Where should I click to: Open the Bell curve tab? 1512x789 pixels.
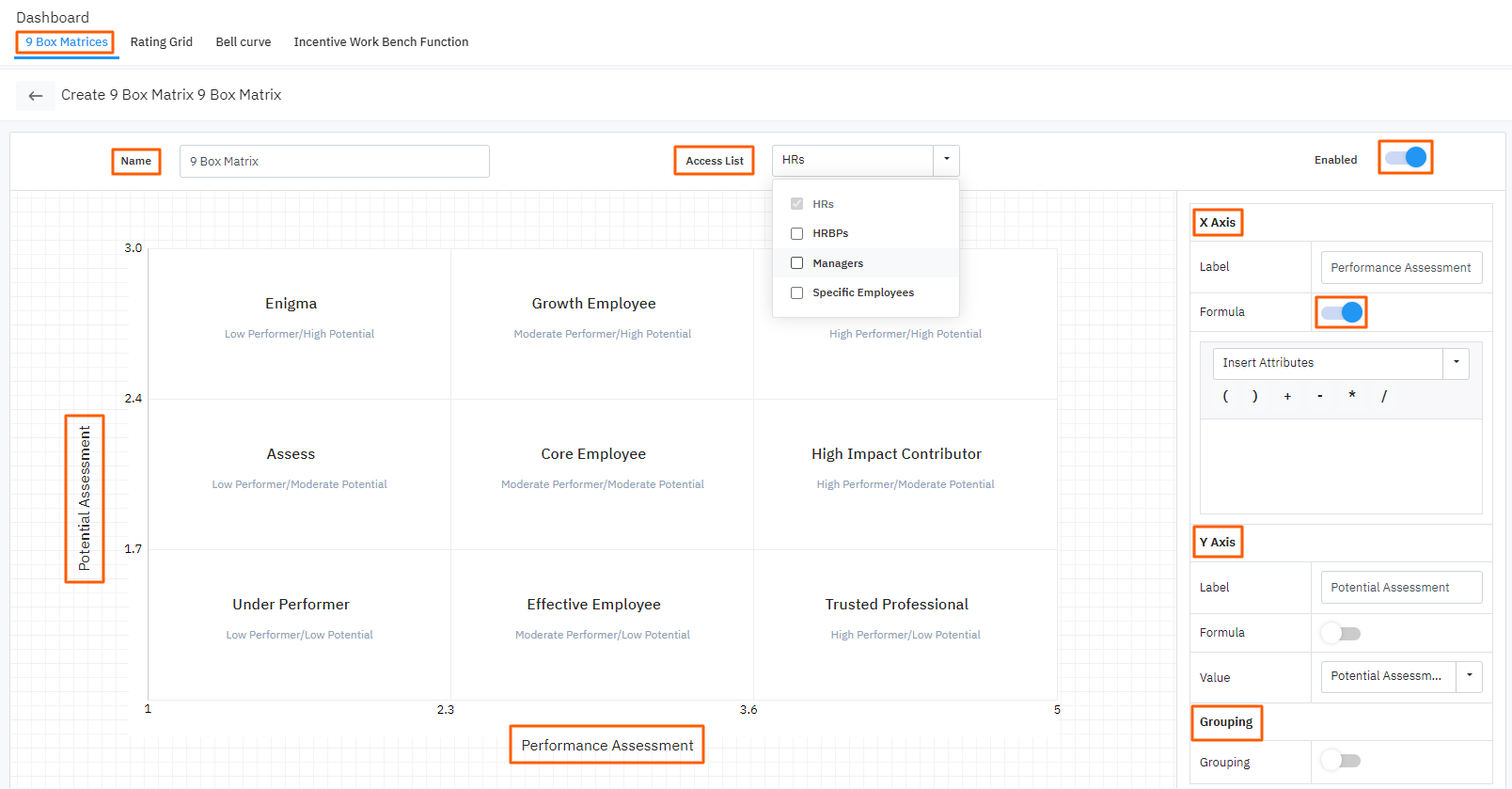244,42
